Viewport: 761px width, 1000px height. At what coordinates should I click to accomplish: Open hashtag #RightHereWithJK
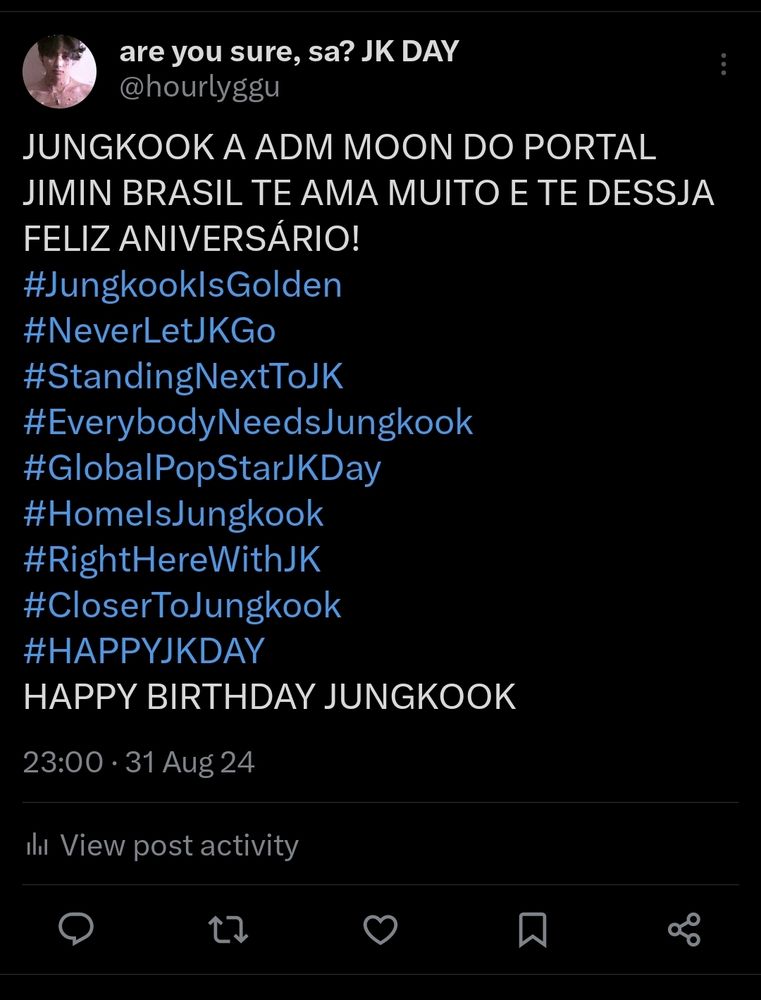click(x=172, y=561)
